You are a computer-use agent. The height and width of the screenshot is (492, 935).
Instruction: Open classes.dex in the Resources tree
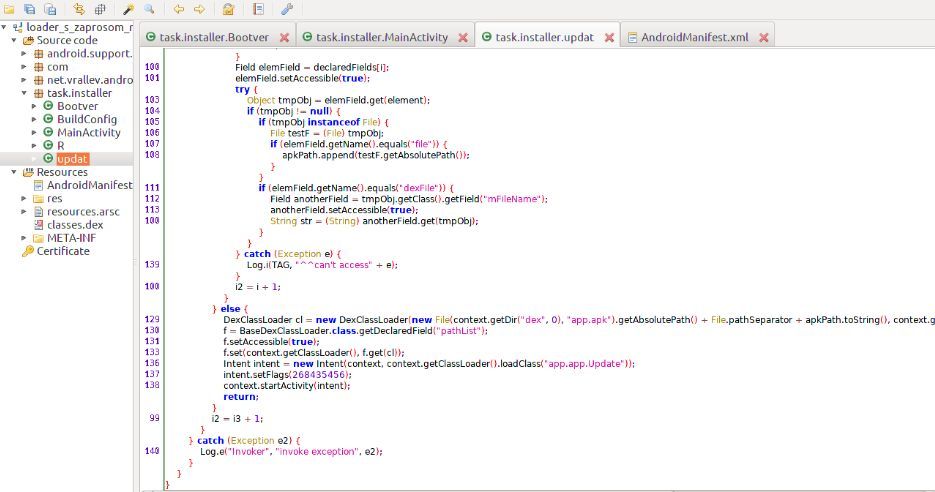click(x=73, y=225)
